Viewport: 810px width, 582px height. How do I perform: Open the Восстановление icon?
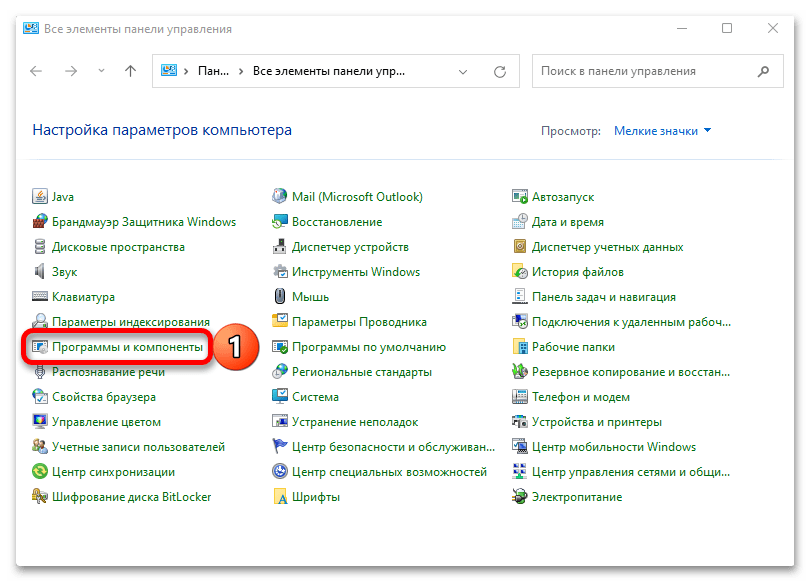(x=279, y=222)
